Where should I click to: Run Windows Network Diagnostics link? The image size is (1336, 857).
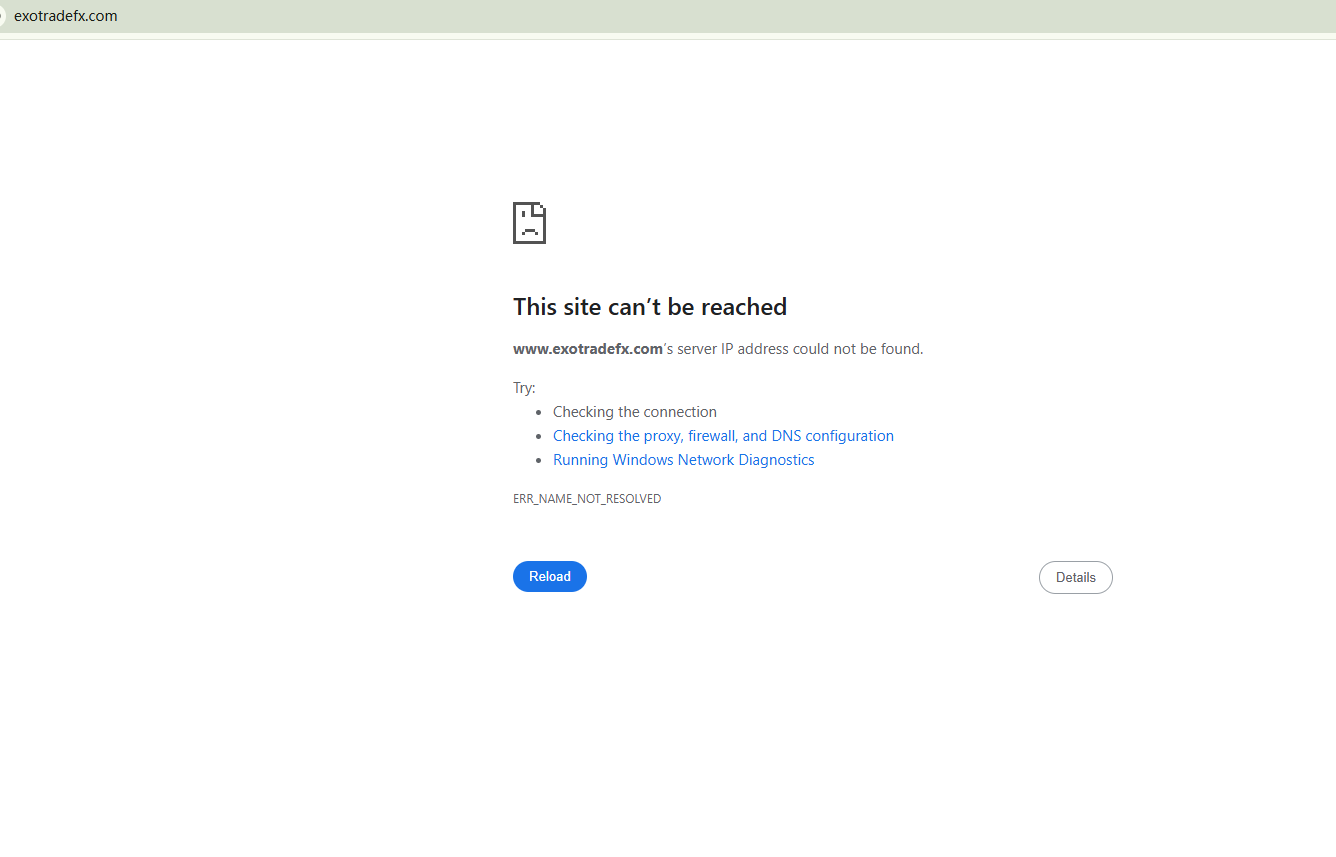click(x=683, y=460)
